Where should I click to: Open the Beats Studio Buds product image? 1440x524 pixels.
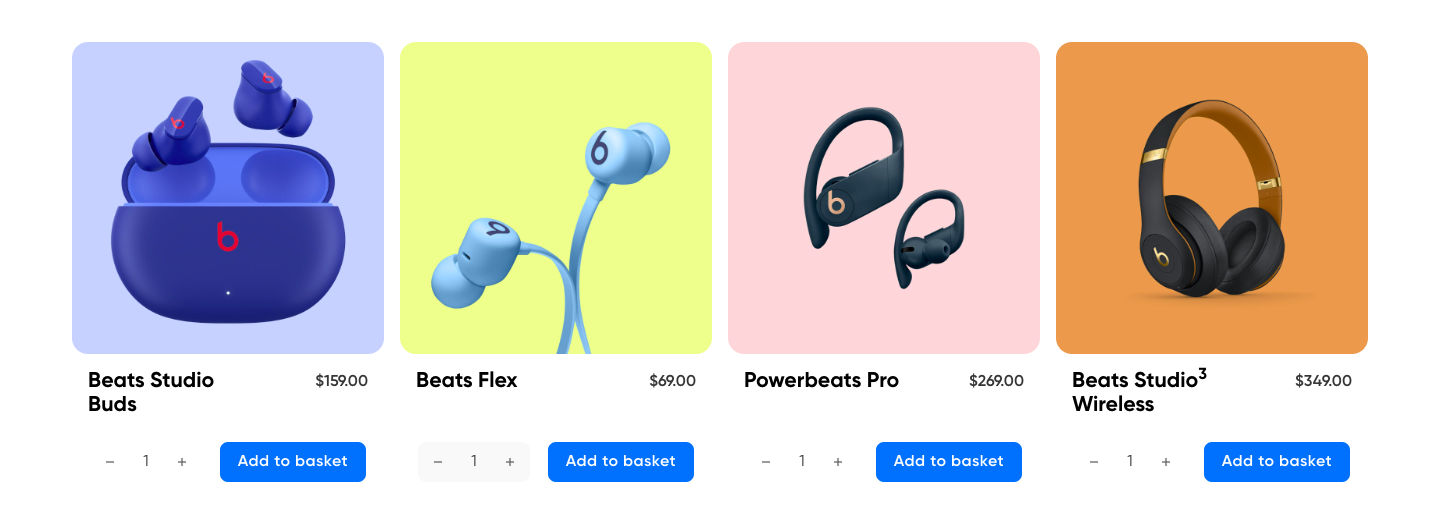tap(228, 198)
